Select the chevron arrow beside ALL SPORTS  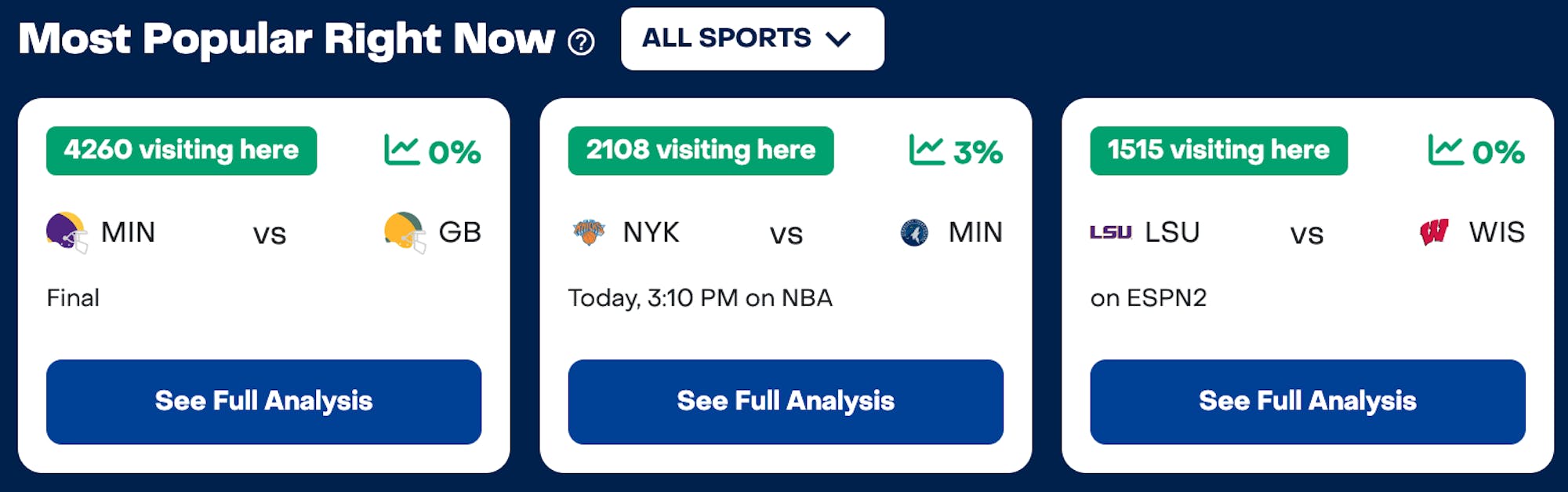839,39
